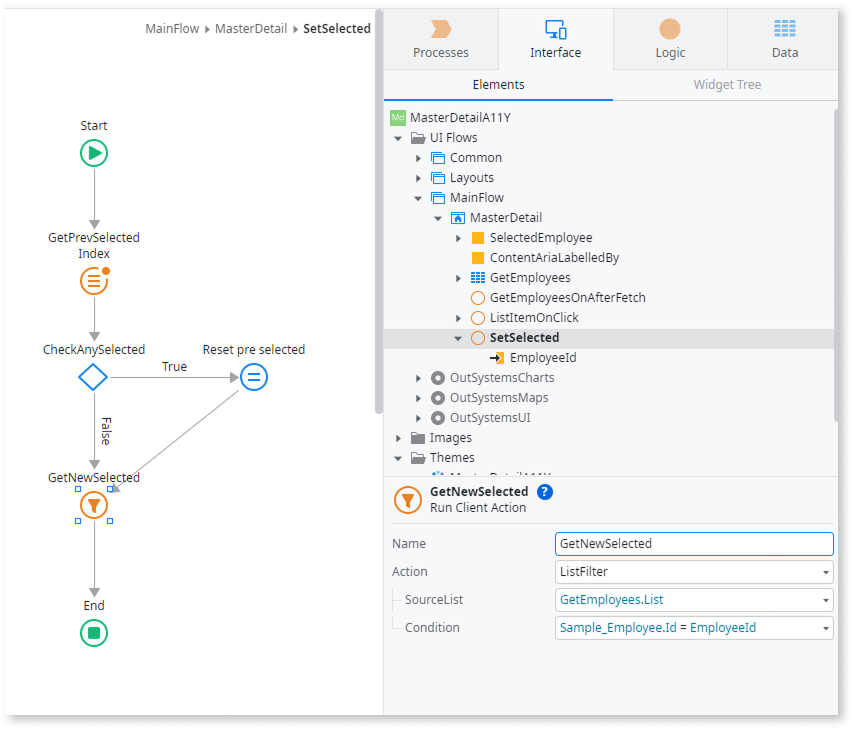Expand the OutSystemsUI reference
The image size is (853, 730).
[x=418, y=418]
